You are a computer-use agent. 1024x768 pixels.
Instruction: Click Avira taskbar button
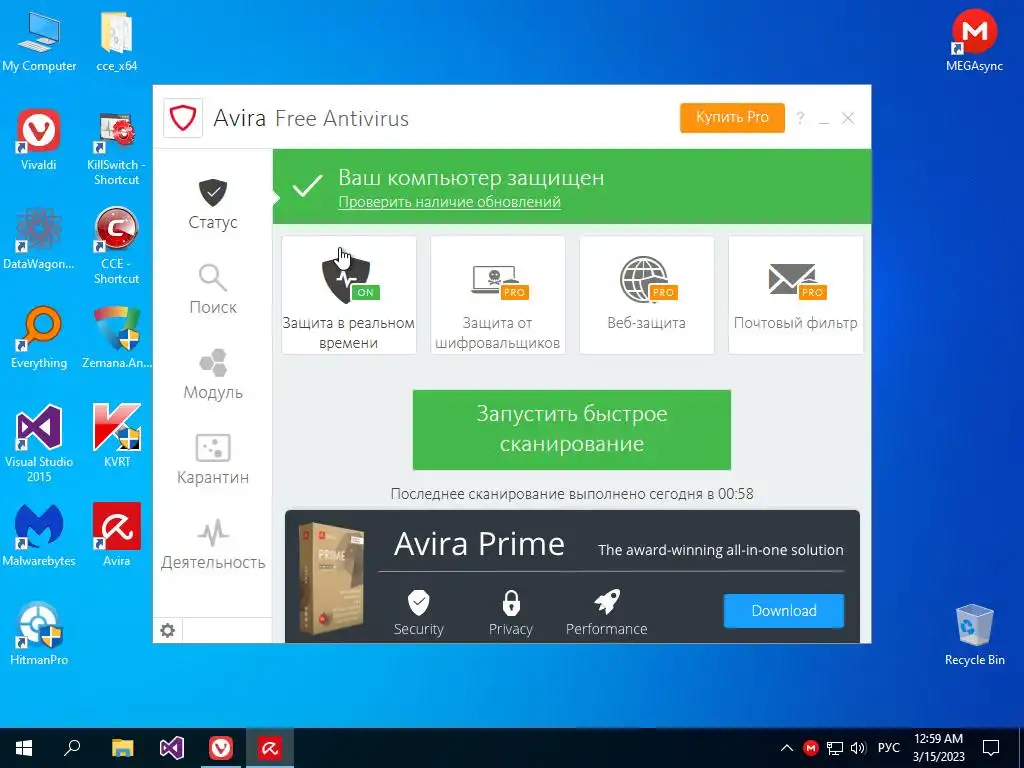(x=270, y=748)
